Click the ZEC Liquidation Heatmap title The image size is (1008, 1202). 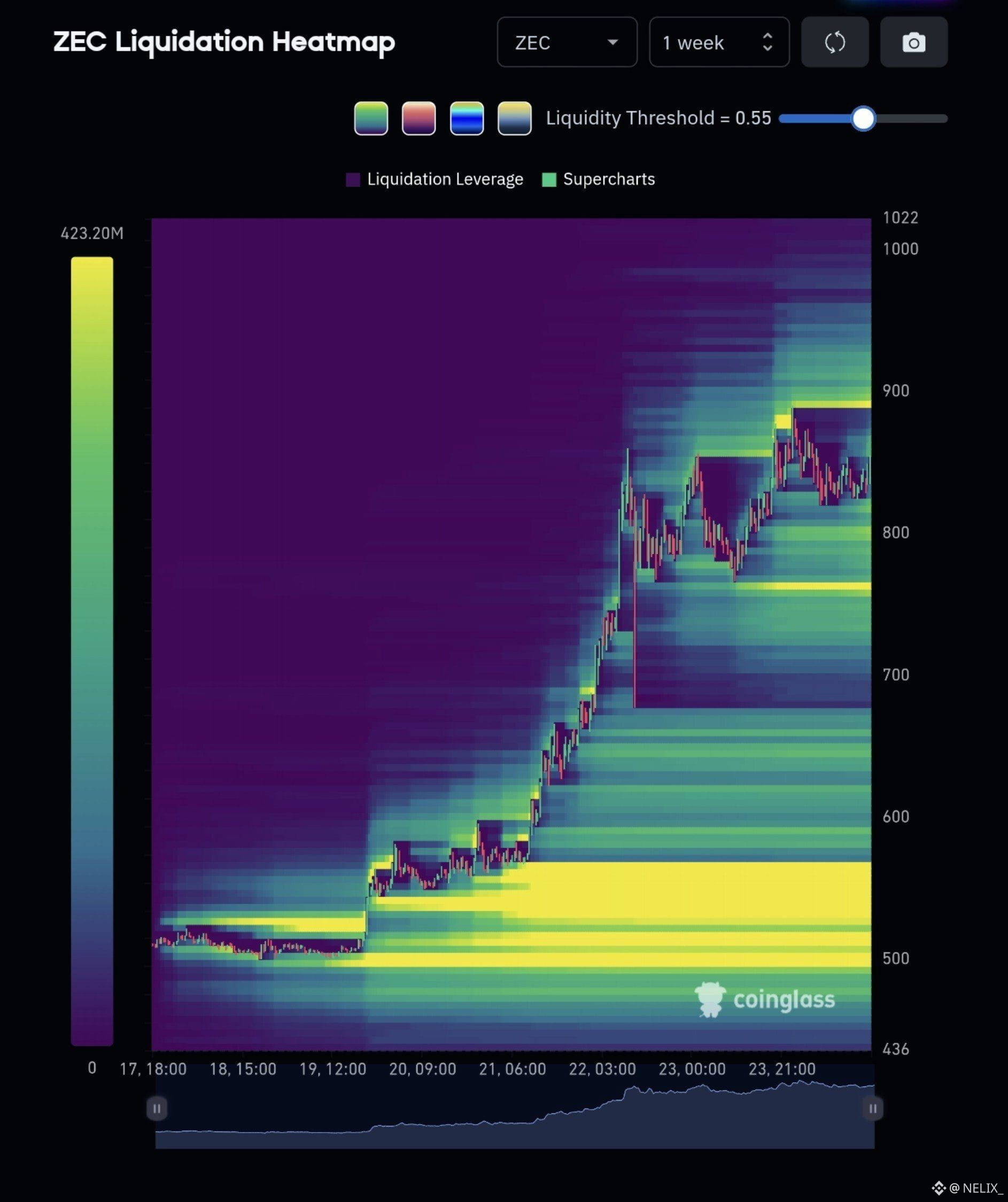[224, 42]
